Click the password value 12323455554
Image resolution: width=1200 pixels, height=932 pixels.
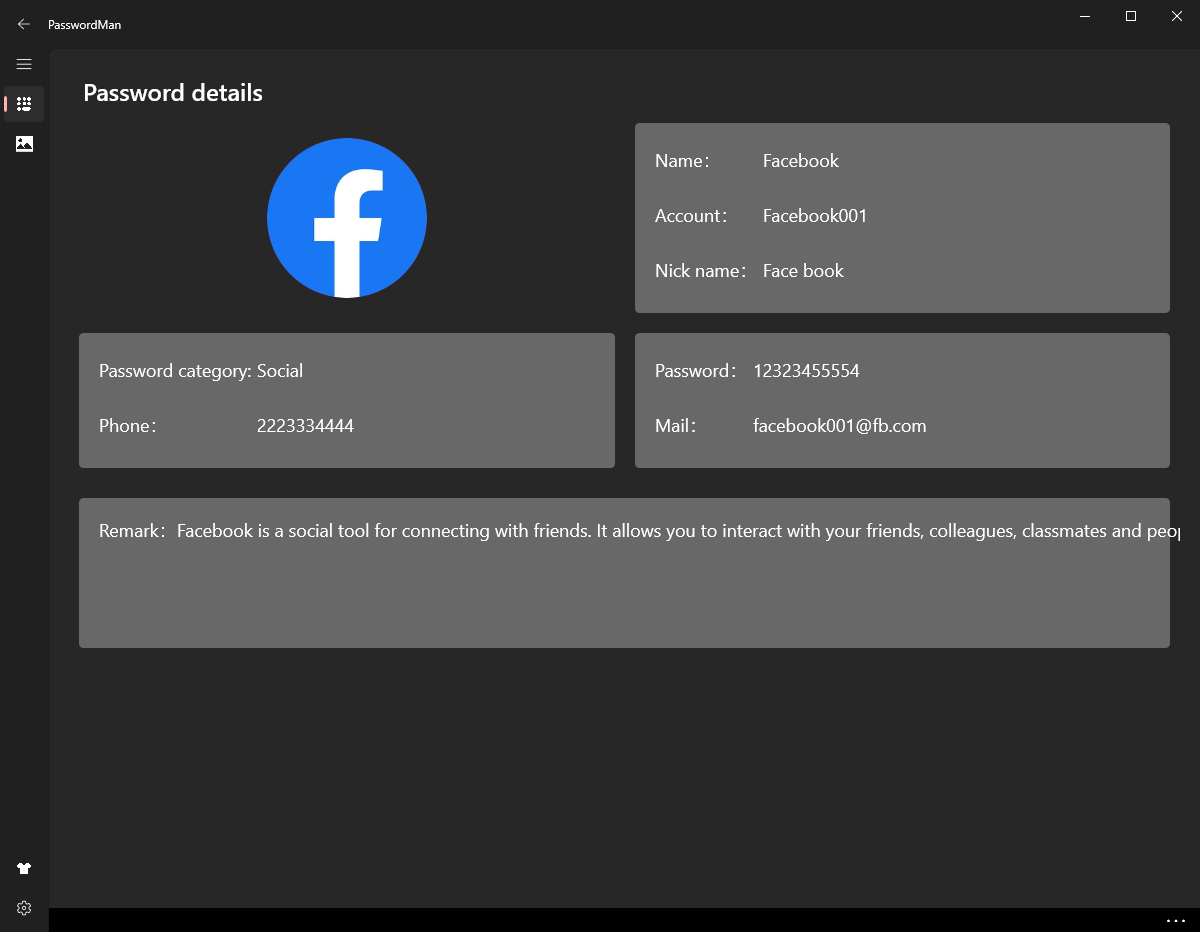pos(806,371)
